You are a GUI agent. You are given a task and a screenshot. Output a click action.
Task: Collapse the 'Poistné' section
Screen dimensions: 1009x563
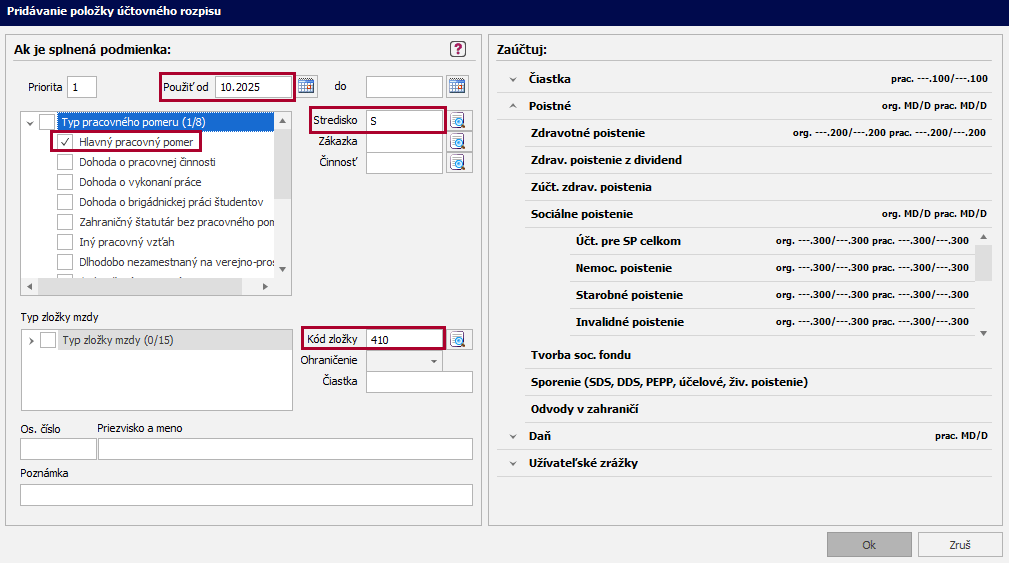[513, 106]
